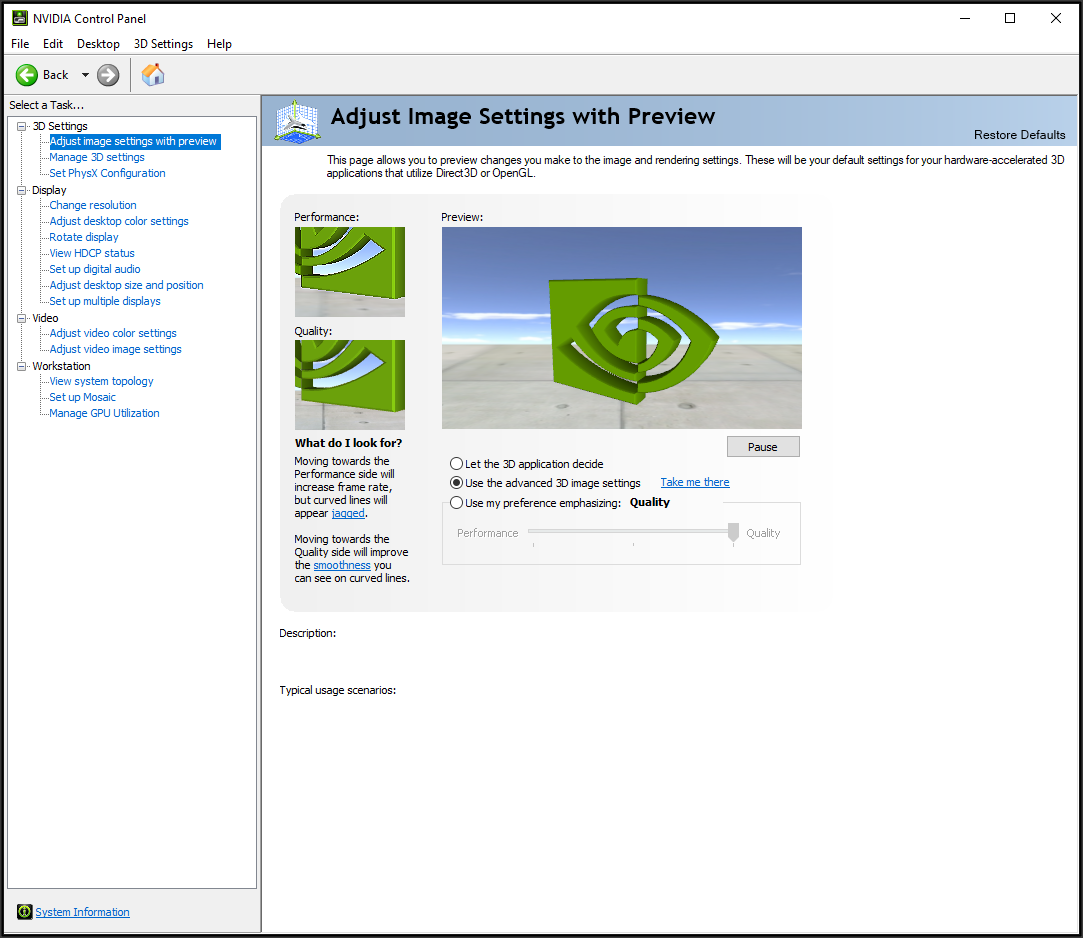
Task: Select 'Let the 3D application decide'
Action: coord(457,464)
